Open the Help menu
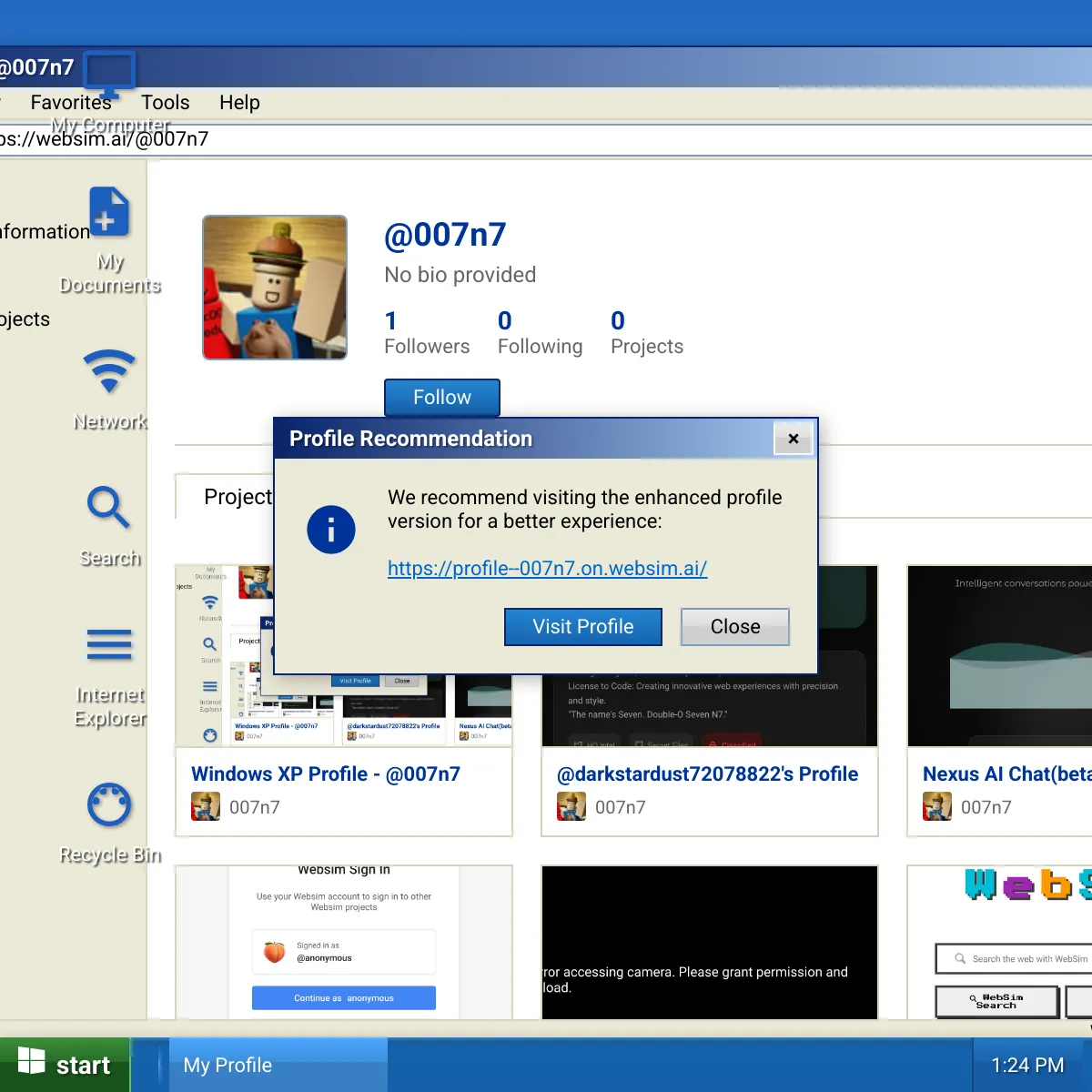 click(239, 103)
